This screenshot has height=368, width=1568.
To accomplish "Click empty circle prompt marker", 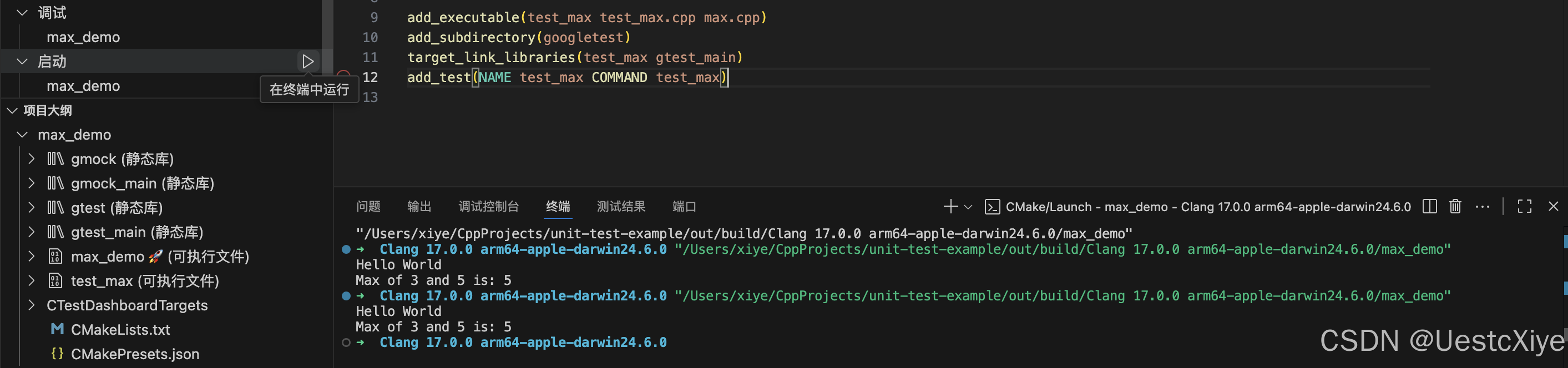I will (346, 343).
